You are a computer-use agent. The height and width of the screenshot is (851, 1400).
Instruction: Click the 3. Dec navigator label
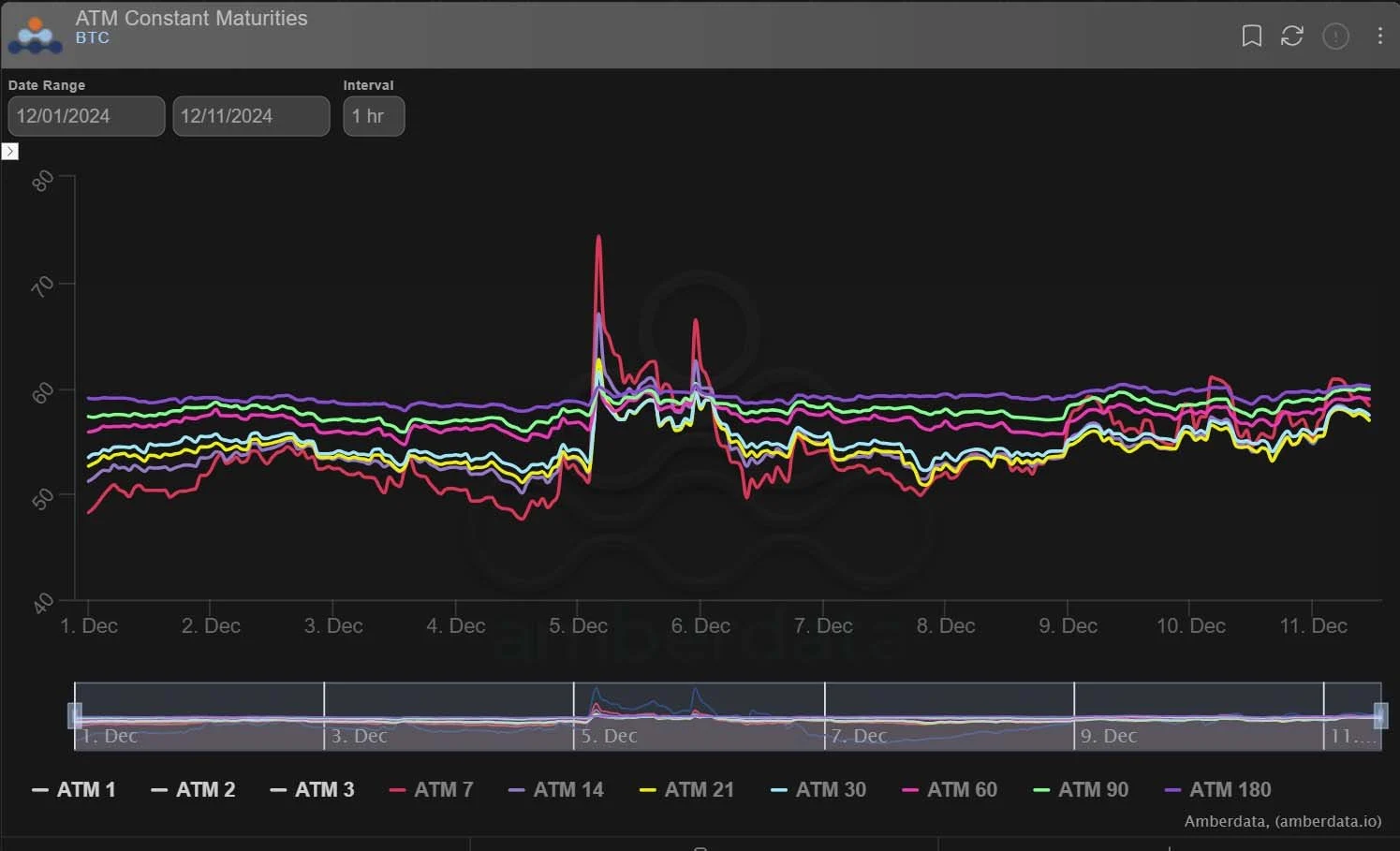[359, 736]
